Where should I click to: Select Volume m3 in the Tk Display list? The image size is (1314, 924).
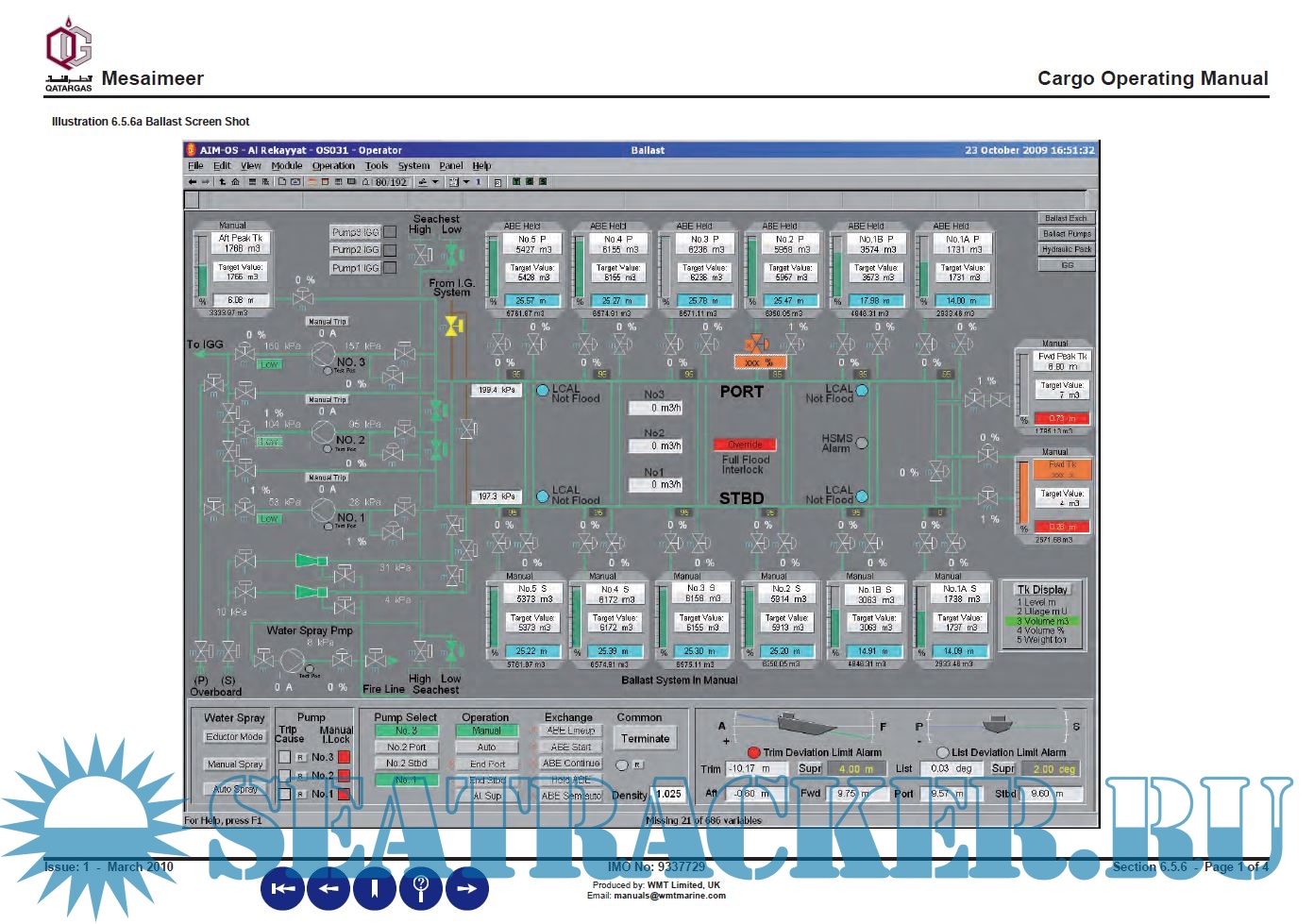click(1043, 621)
